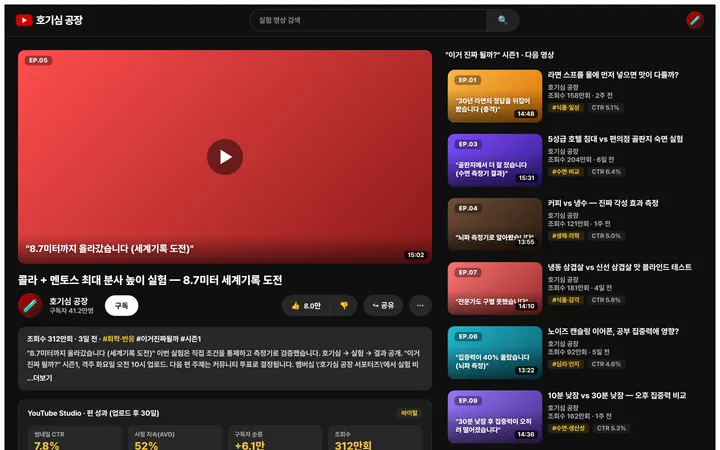Open EP.03 호텔 침대 video thumbnail
The height and width of the screenshot is (450, 720).
(495, 160)
